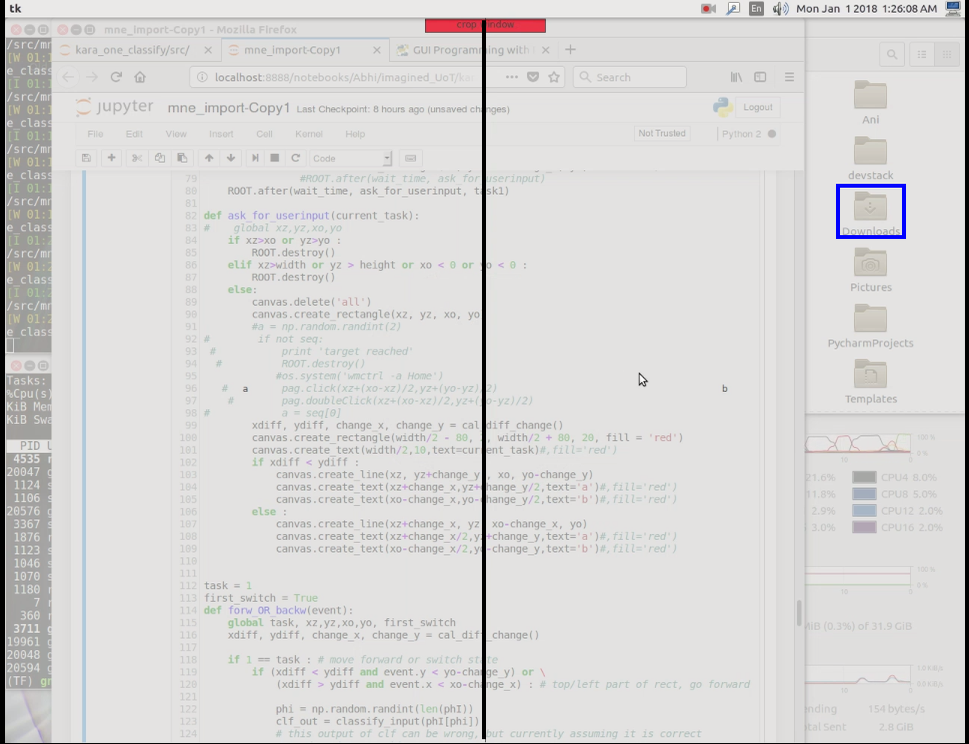Restart the kernel with circular arrow

pyautogui.click(x=295, y=158)
